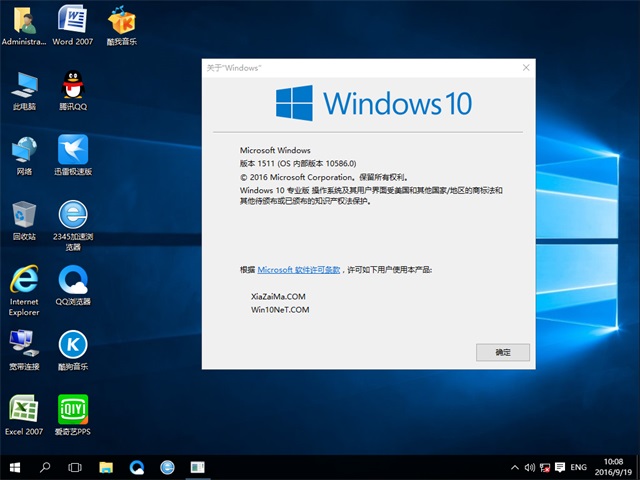
Task: Open the Microsoft 软件许可条款 link
Action: 299,270
